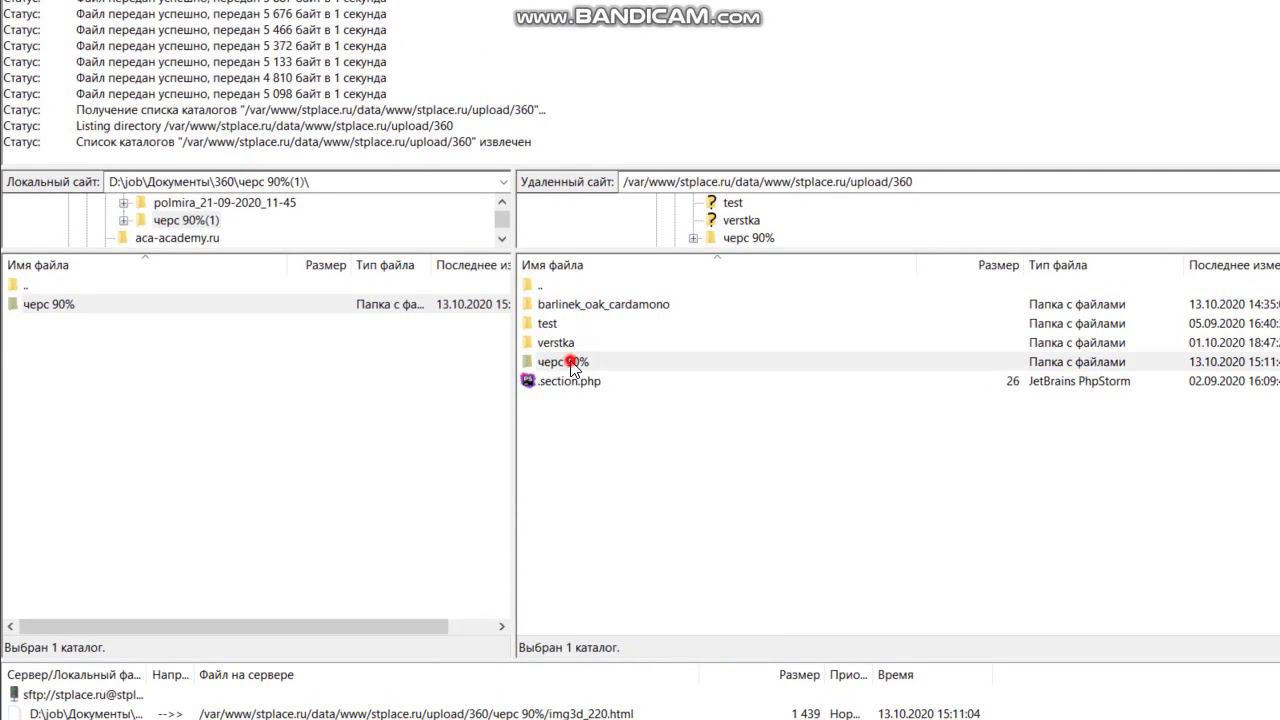1280x720 pixels.
Task: Select verstka folder in remote tree
Action: [741, 220]
